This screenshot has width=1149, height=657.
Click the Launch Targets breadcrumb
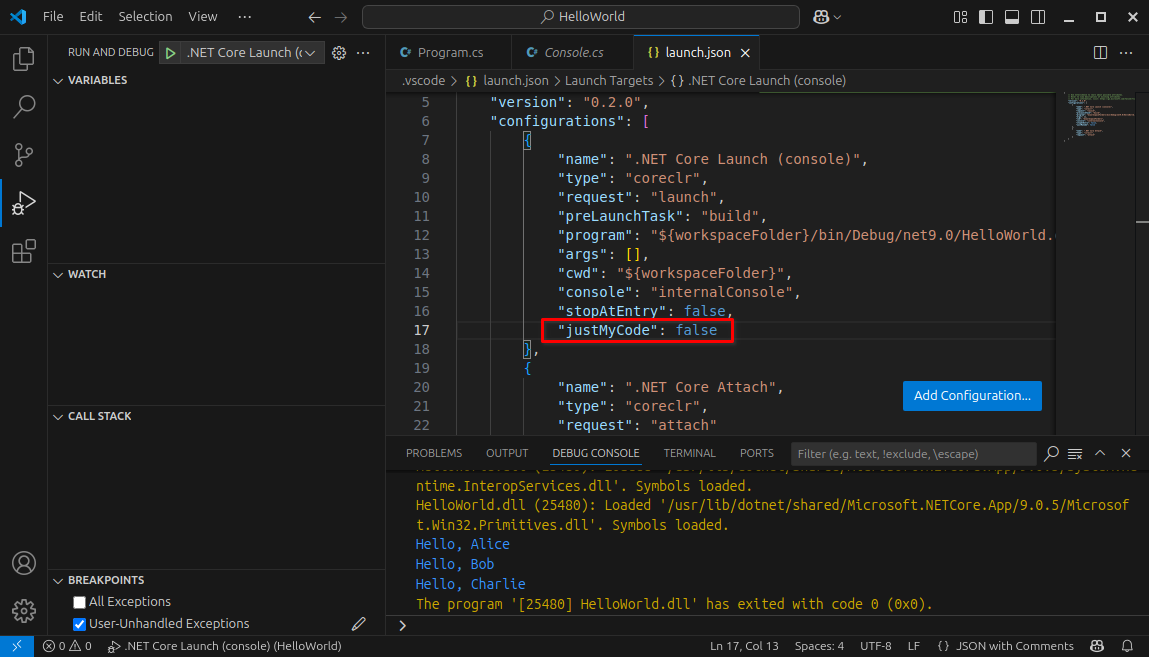coord(608,81)
